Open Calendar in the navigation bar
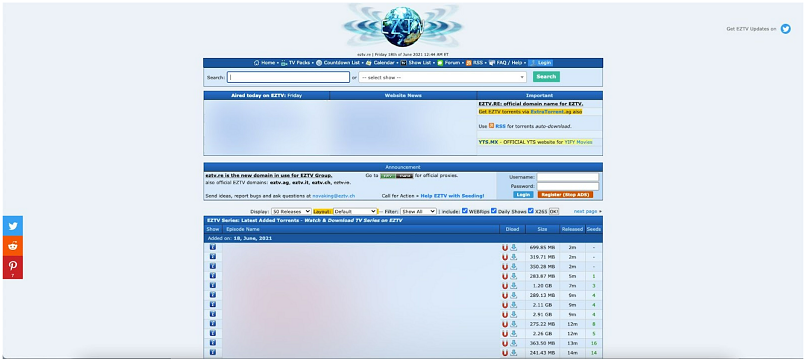The height and width of the screenshot is (362, 806). tap(380, 63)
